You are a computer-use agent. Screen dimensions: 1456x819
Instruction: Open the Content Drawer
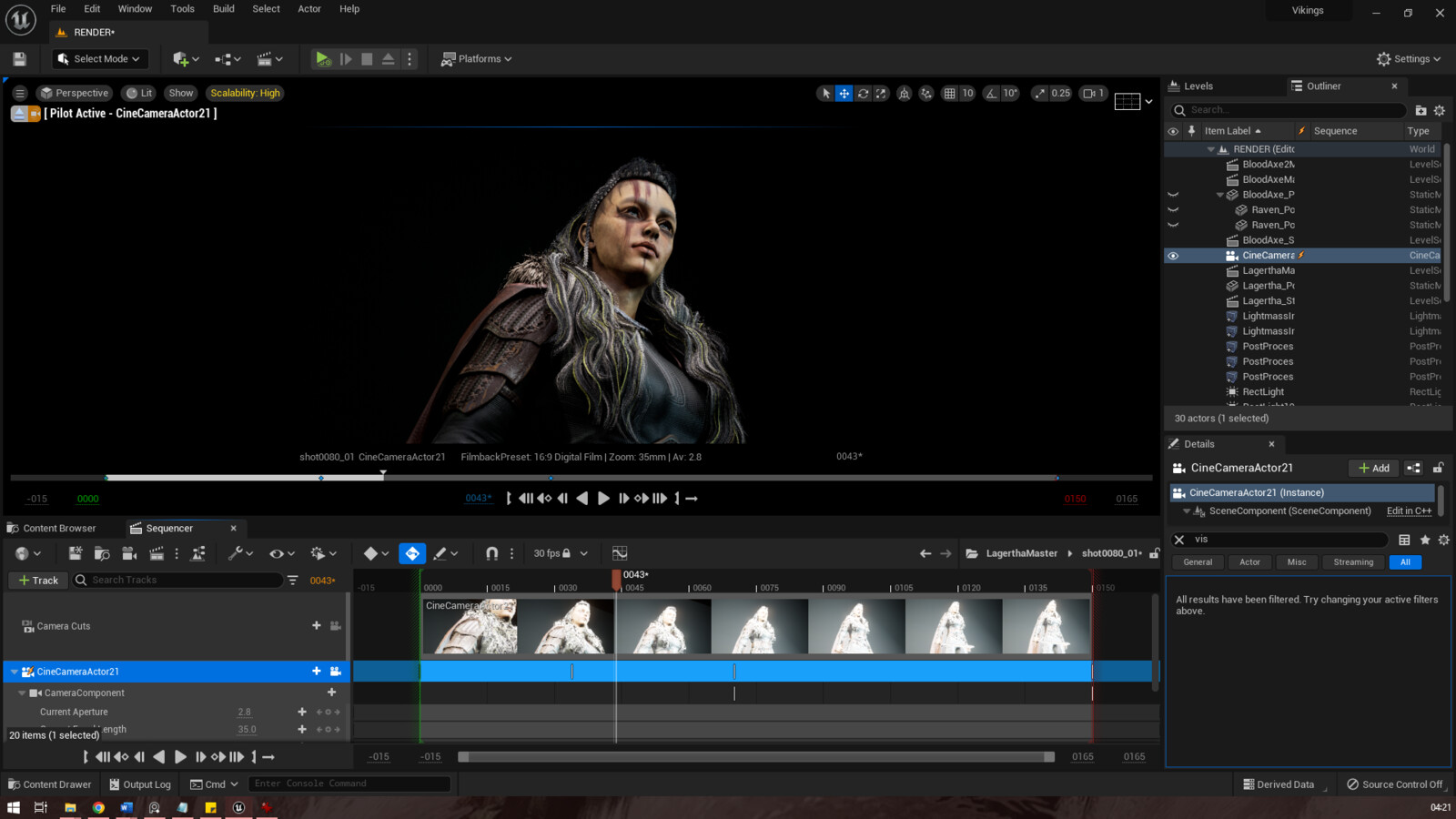49,784
